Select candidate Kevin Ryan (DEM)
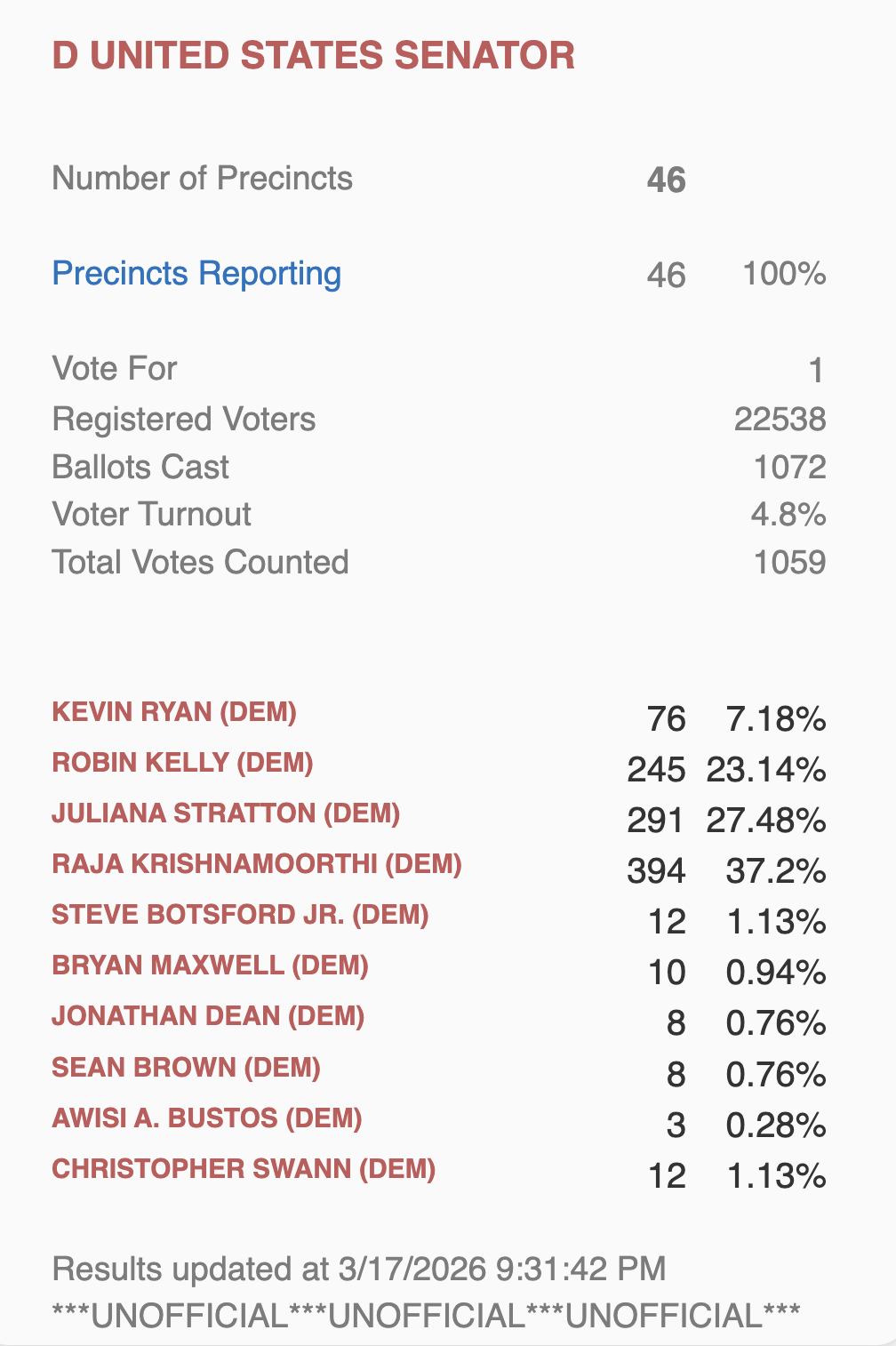The height and width of the screenshot is (1346, 896). point(174,712)
